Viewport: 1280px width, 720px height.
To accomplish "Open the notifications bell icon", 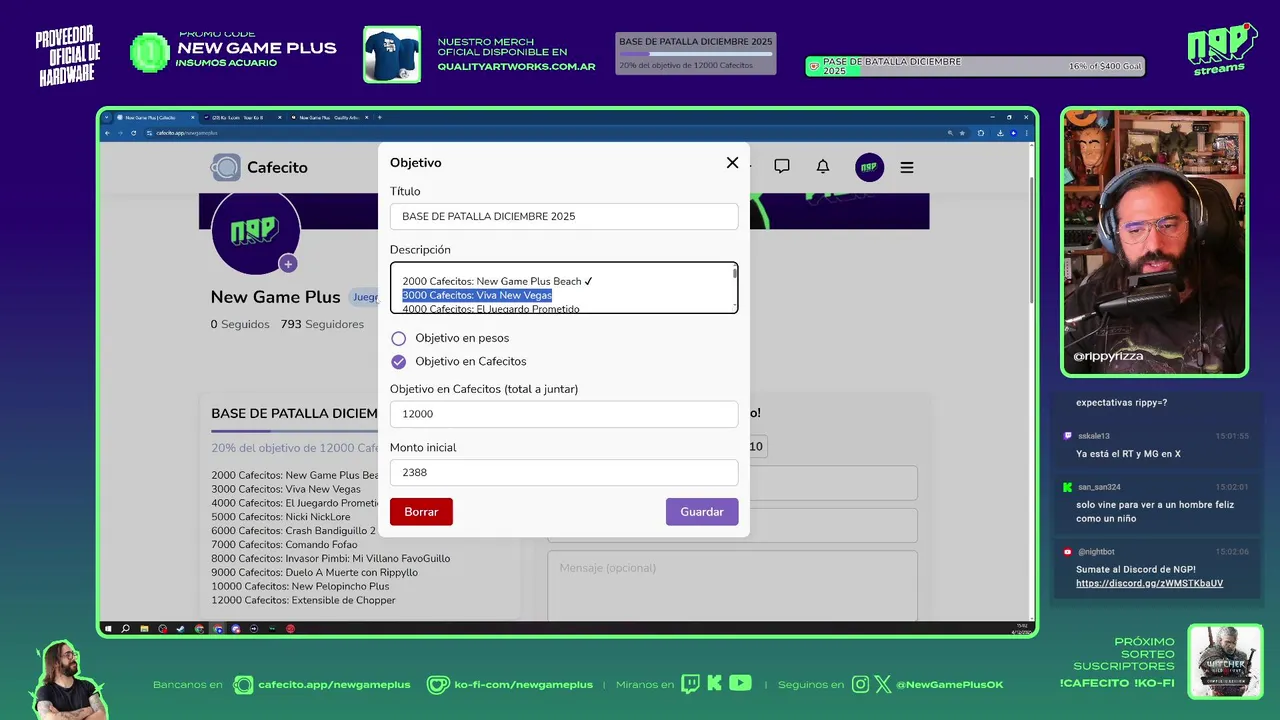I will tap(823, 166).
